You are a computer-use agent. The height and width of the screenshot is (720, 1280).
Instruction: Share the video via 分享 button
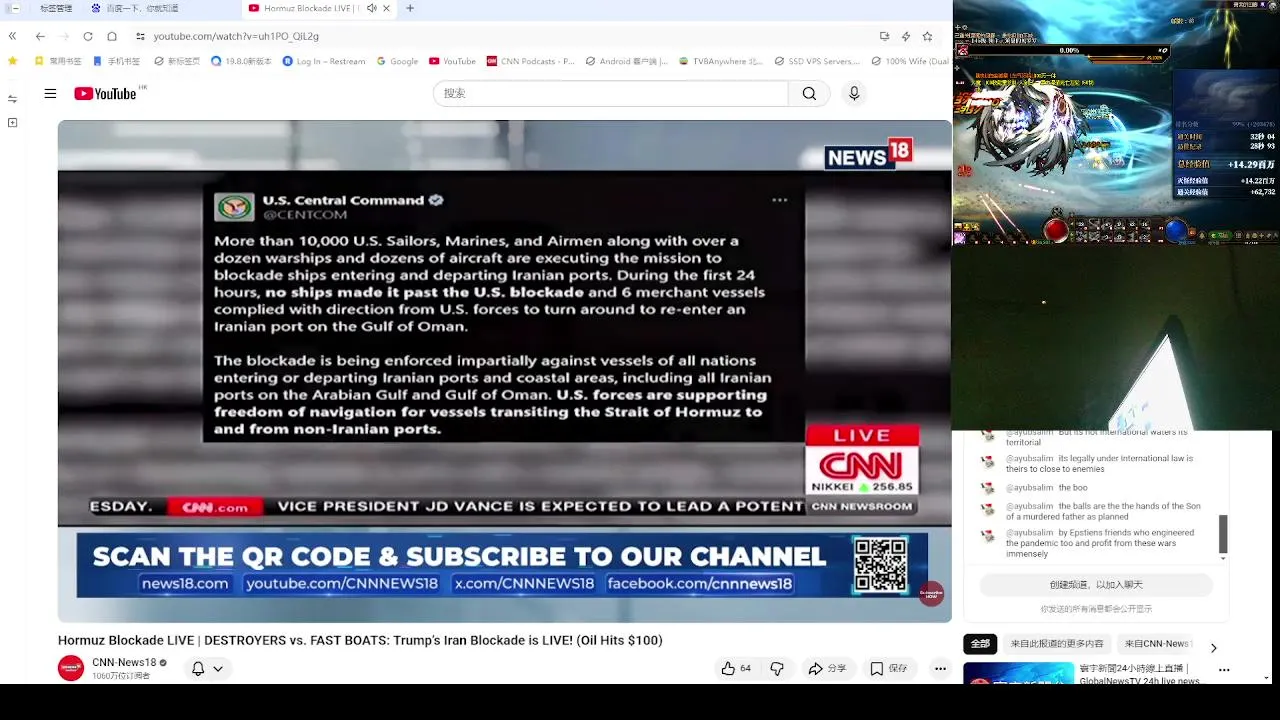[827, 668]
